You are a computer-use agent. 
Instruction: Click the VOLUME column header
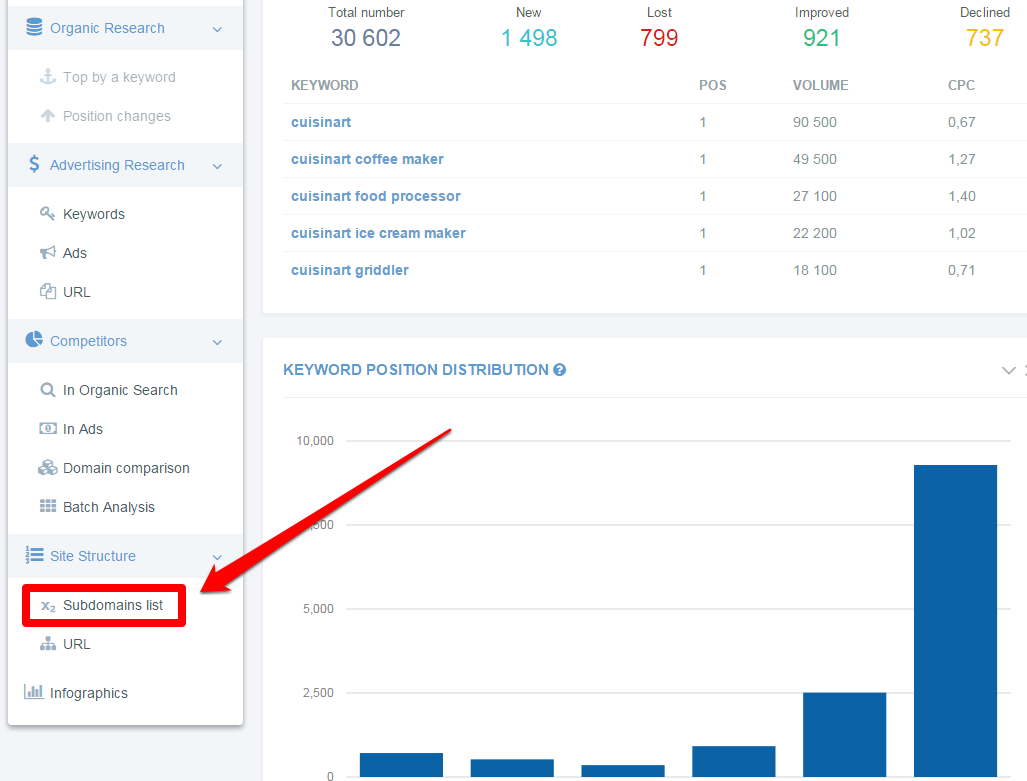tap(821, 85)
